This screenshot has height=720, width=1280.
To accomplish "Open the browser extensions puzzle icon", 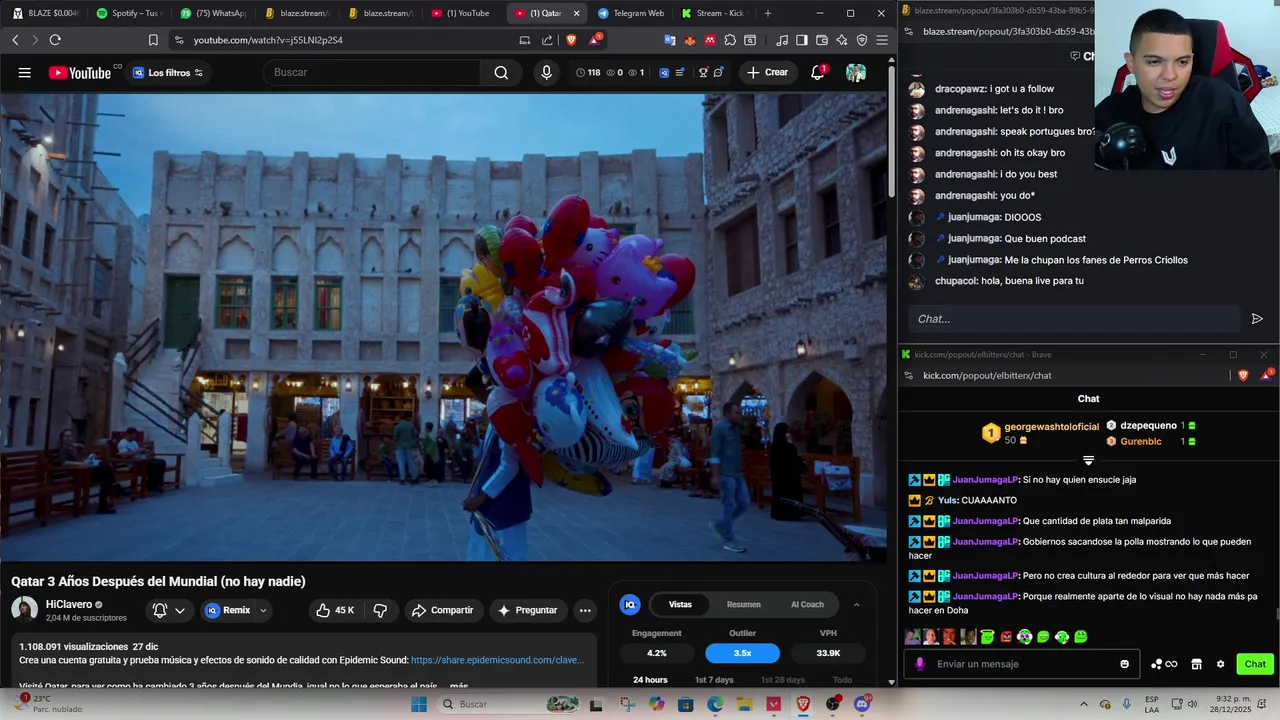I will pyautogui.click(x=730, y=40).
